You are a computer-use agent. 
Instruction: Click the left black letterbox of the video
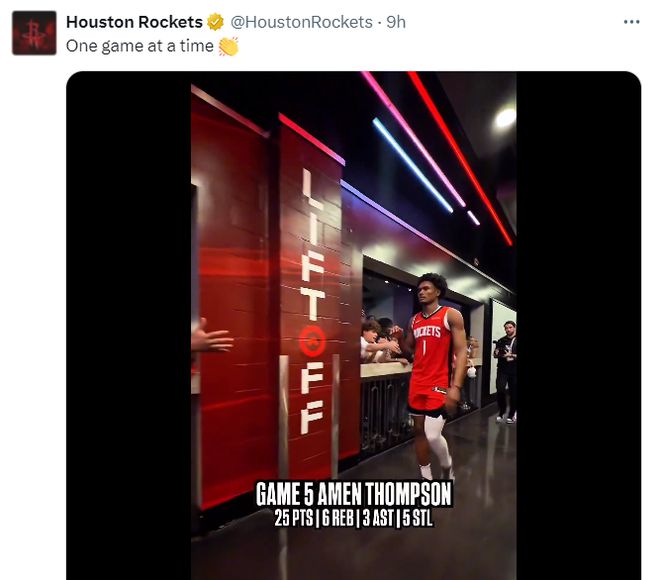[129, 325]
